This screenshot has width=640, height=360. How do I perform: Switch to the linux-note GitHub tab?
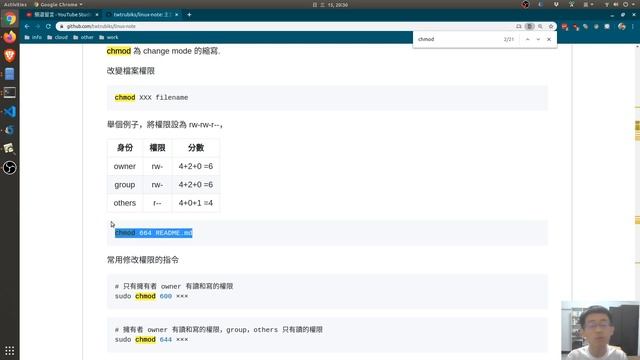click(141, 15)
